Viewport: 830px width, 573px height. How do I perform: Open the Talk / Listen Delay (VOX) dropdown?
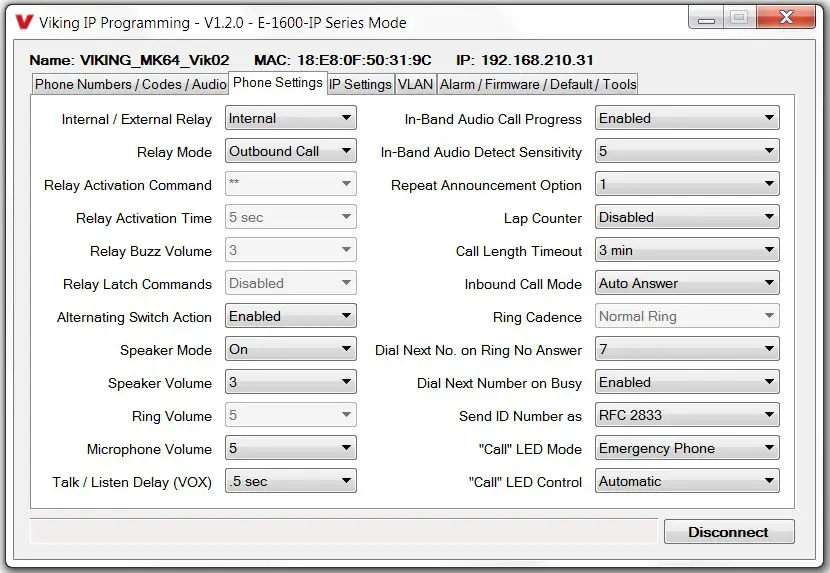(291, 481)
